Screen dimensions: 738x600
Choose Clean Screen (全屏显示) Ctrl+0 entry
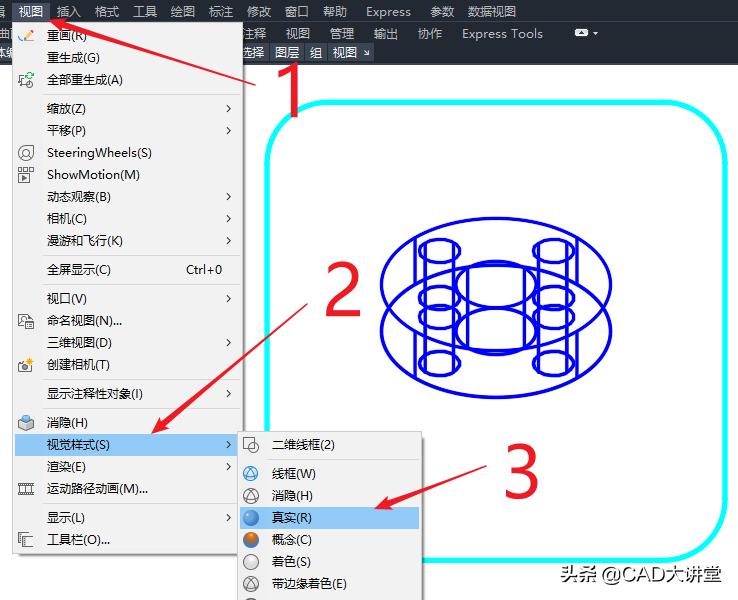click(x=127, y=270)
